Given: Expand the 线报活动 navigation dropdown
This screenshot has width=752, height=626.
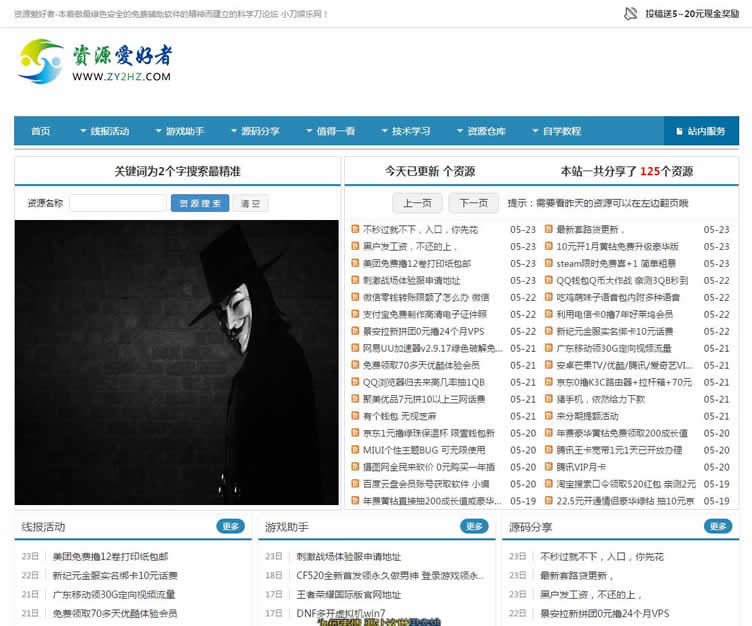Looking at the screenshot, I should click(x=103, y=131).
